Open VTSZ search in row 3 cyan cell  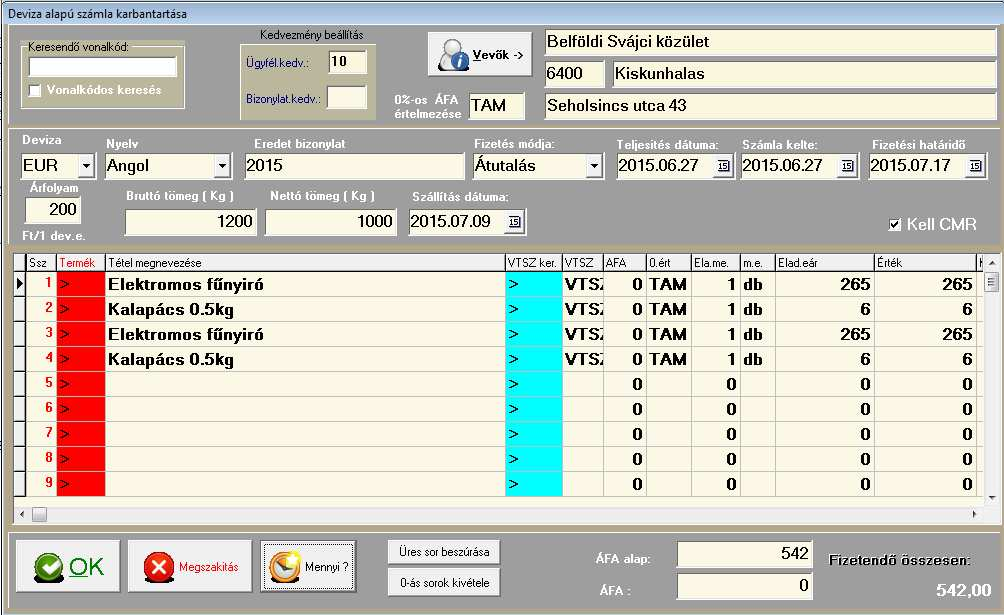point(533,334)
